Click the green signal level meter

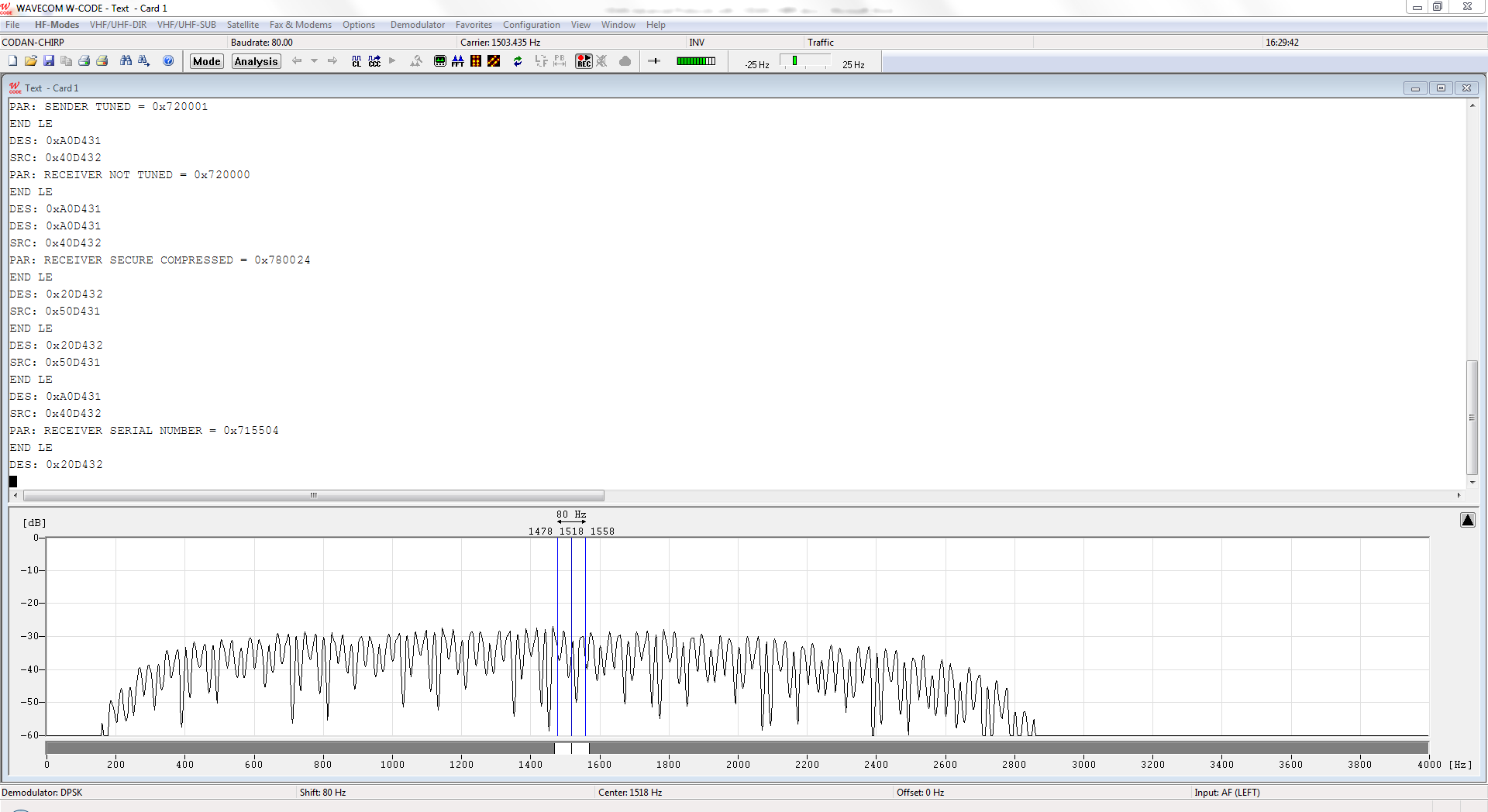click(696, 61)
